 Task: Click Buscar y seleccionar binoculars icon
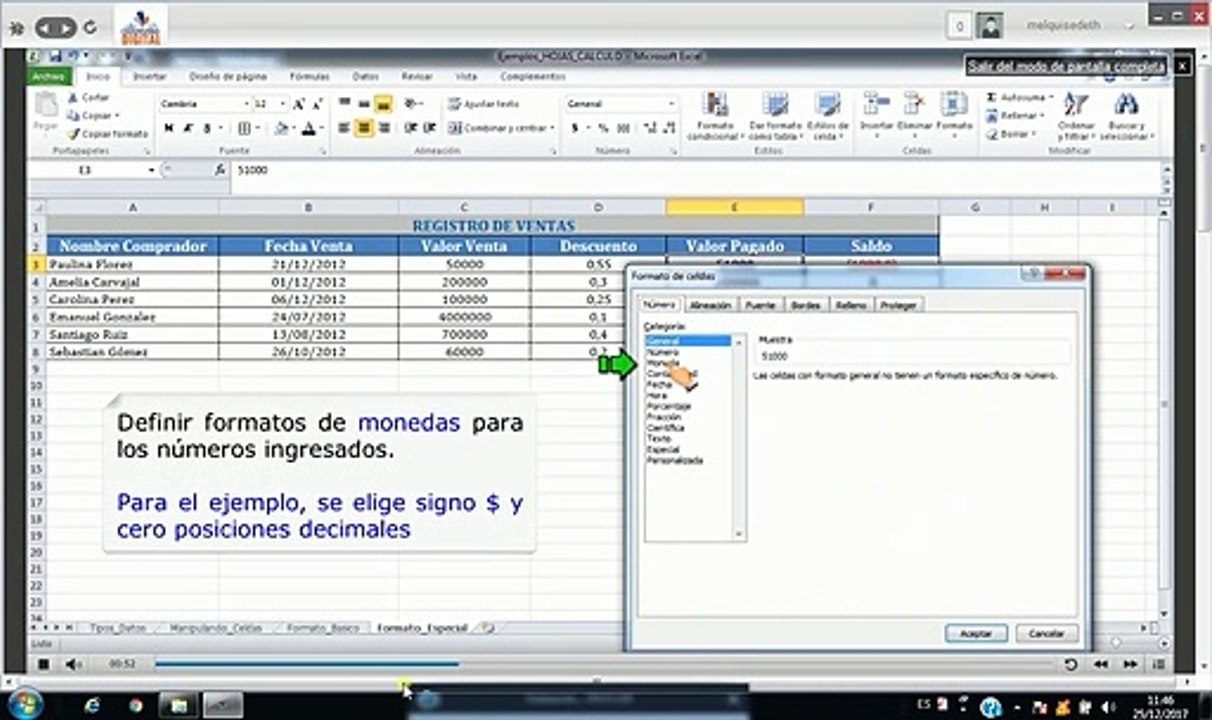(x=1126, y=105)
